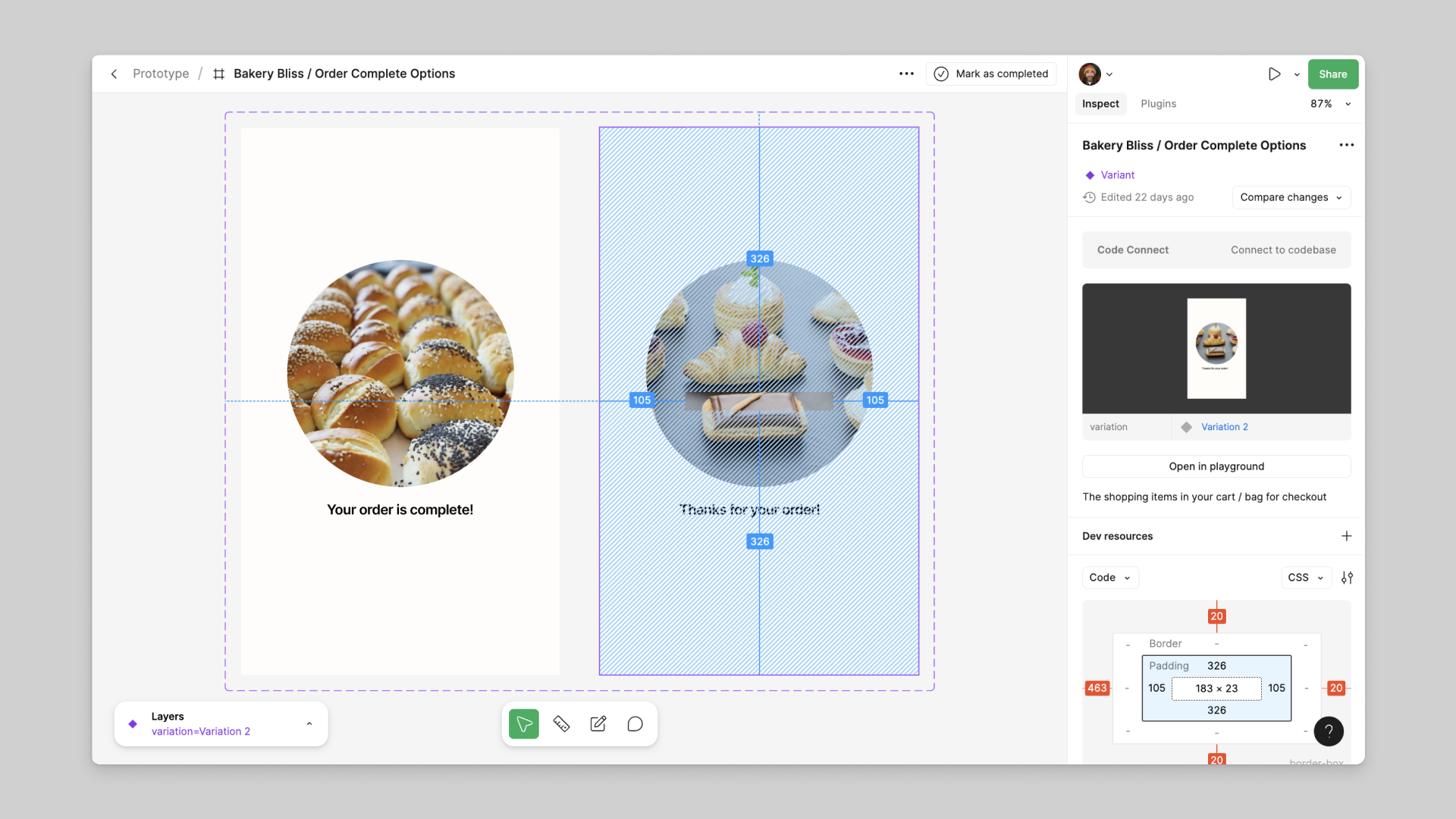Mark the frame as completed
The image size is (1456, 819).
(991, 74)
